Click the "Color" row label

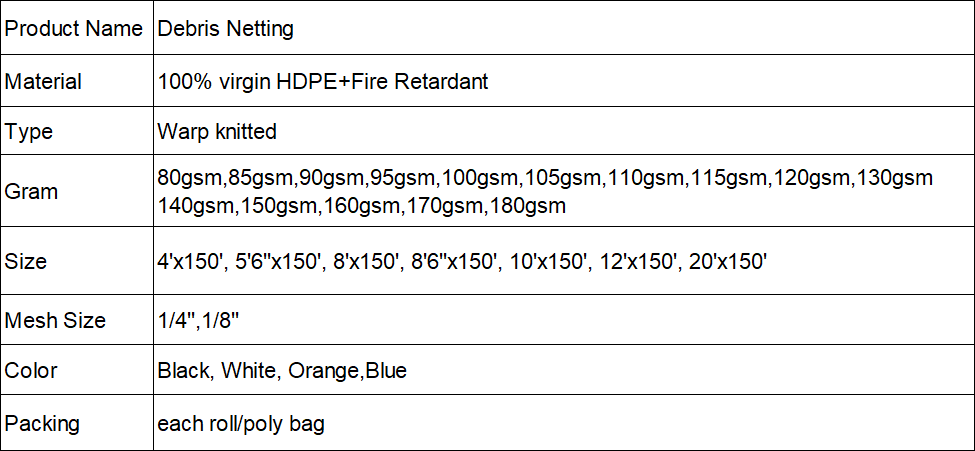[x=31, y=370]
